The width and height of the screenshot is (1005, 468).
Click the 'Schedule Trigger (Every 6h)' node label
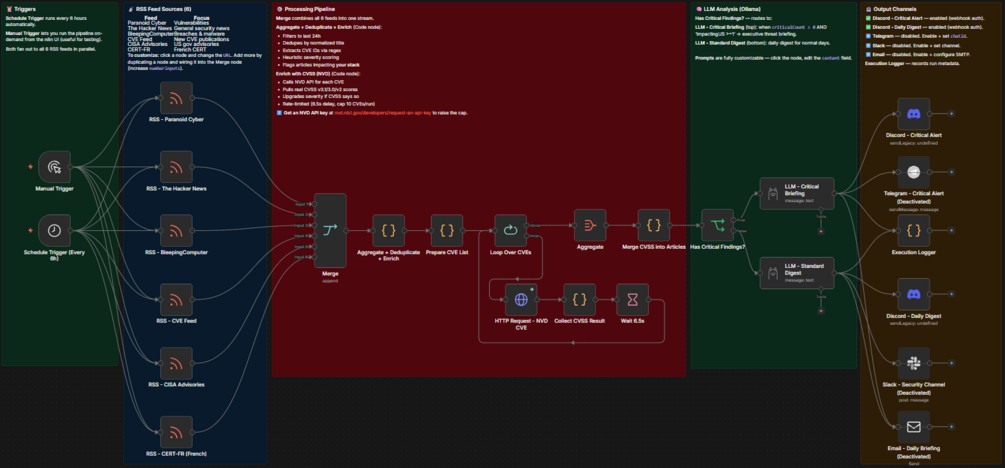tap(54, 255)
